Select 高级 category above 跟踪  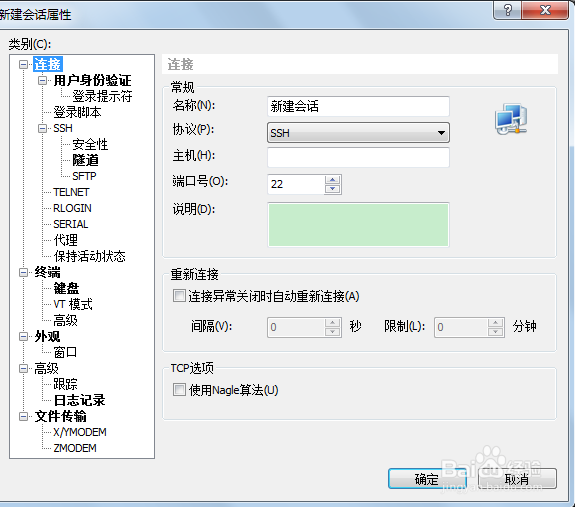coord(47,368)
